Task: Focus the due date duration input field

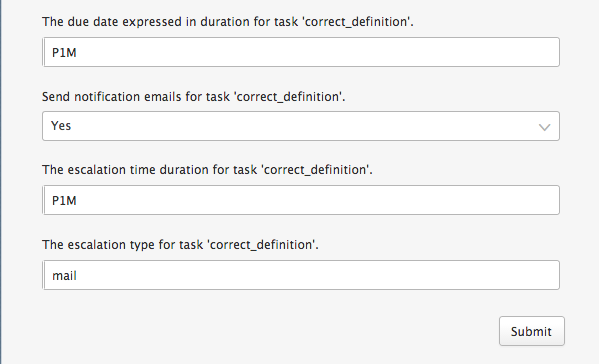Action: (x=301, y=52)
